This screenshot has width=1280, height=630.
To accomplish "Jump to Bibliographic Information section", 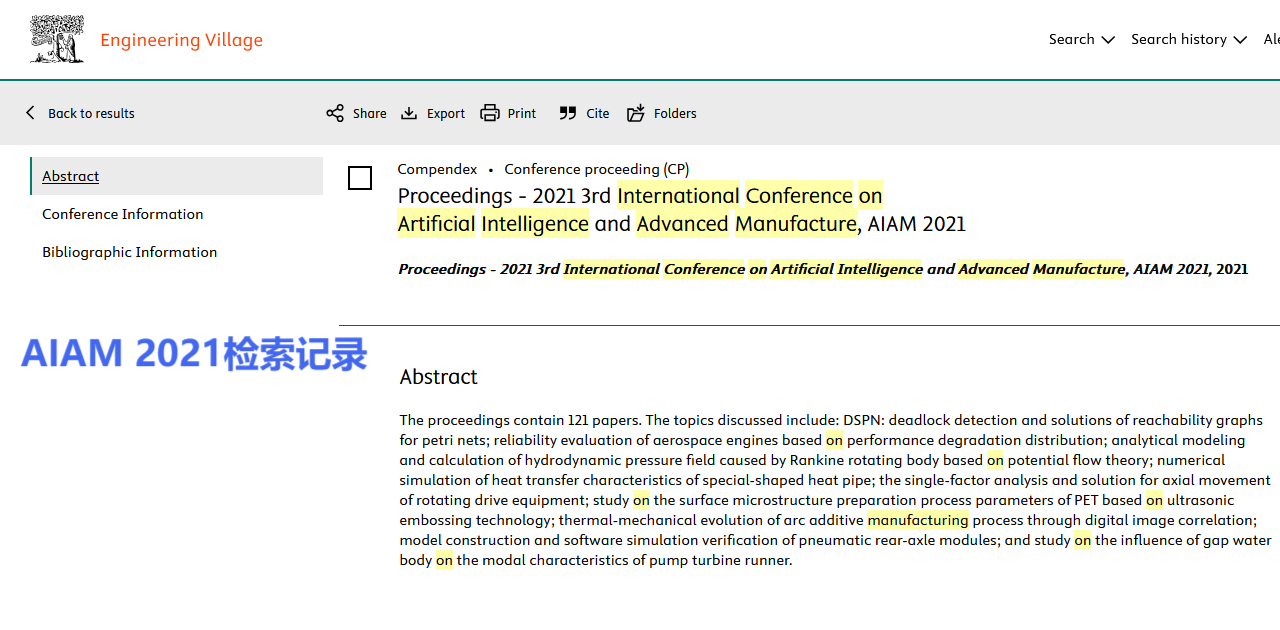I will pyautogui.click(x=129, y=252).
